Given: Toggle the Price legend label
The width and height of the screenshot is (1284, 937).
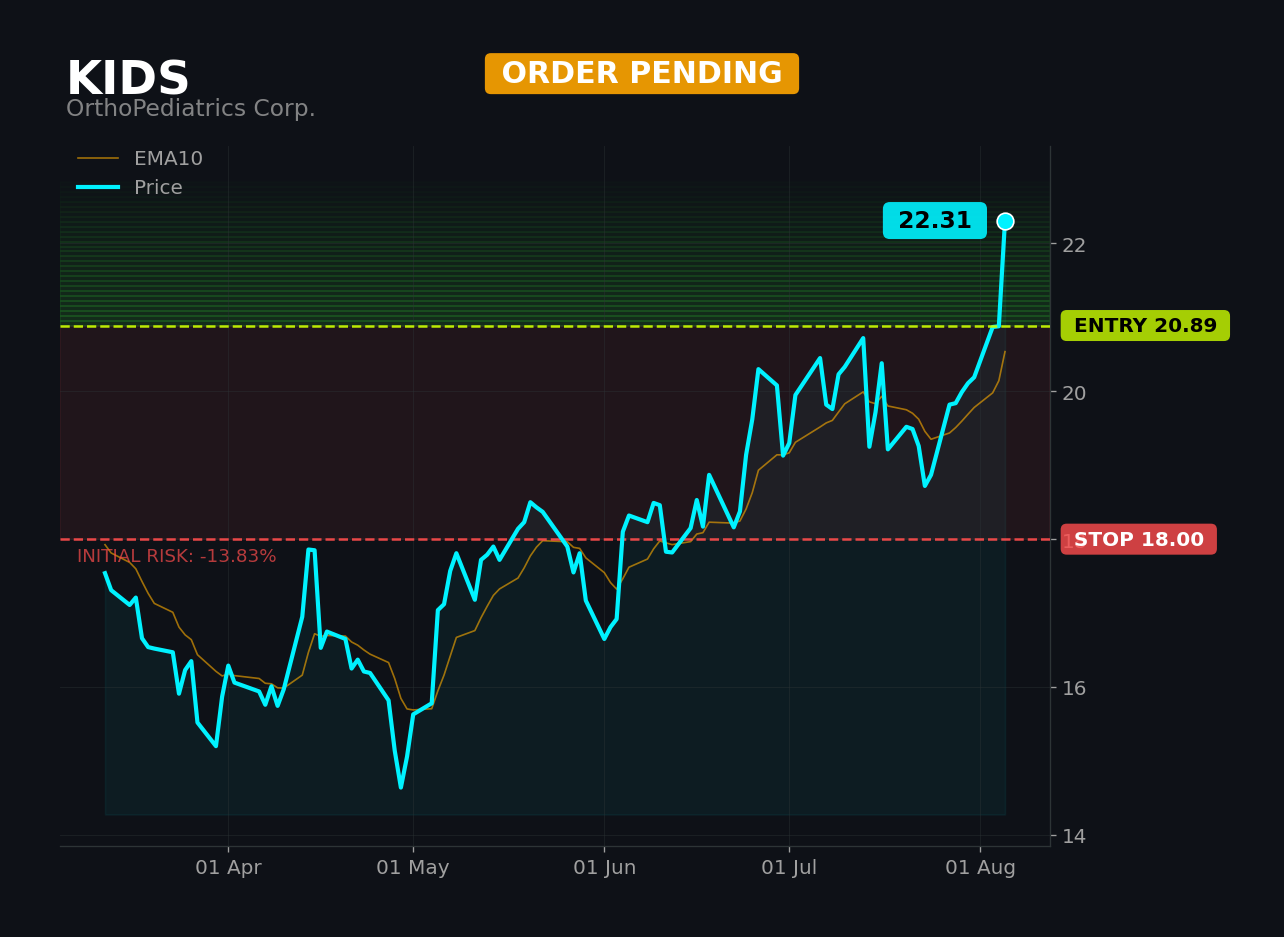Looking at the screenshot, I should click(x=158, y=188).
